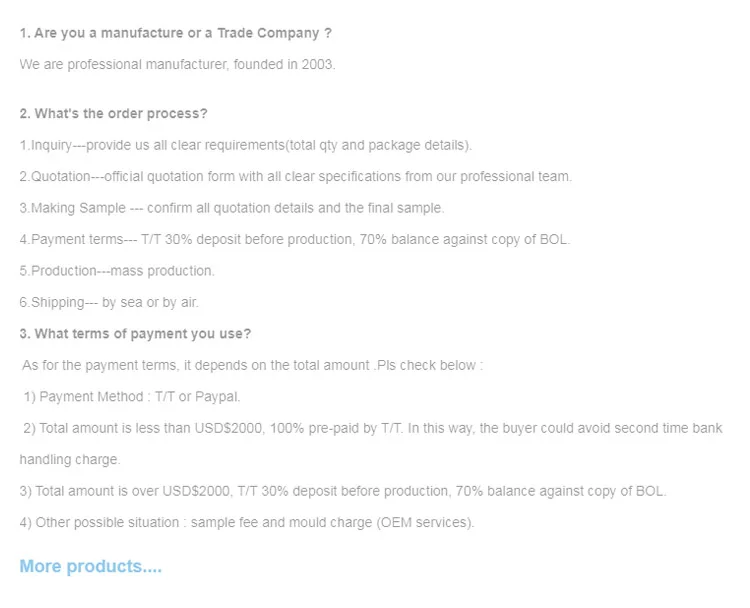Click the manufacture or Trade Company question heading
The height and width of the screenshot is (608, 750).
click(175, 33)
